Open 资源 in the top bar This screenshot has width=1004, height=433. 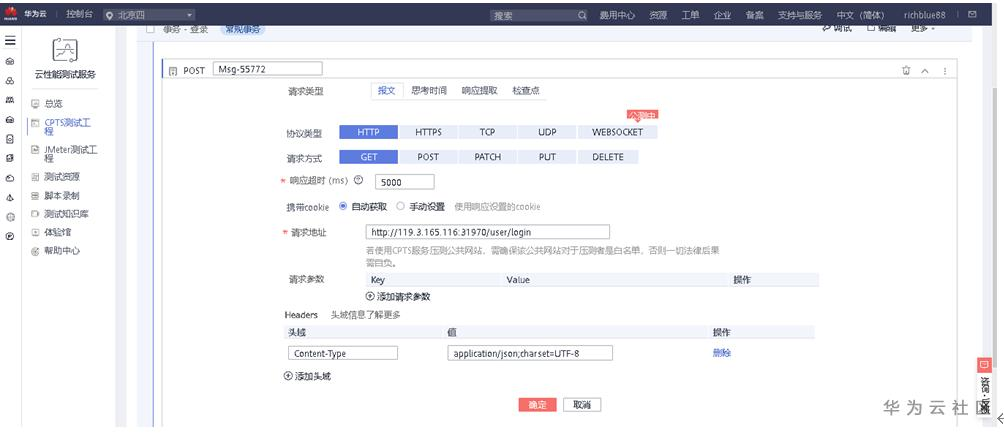tap(658, 15)
